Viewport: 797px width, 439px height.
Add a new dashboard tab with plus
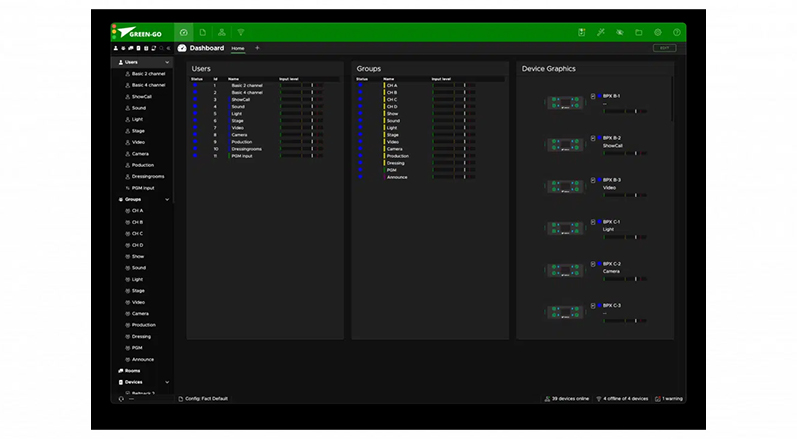tap(257, 48)
